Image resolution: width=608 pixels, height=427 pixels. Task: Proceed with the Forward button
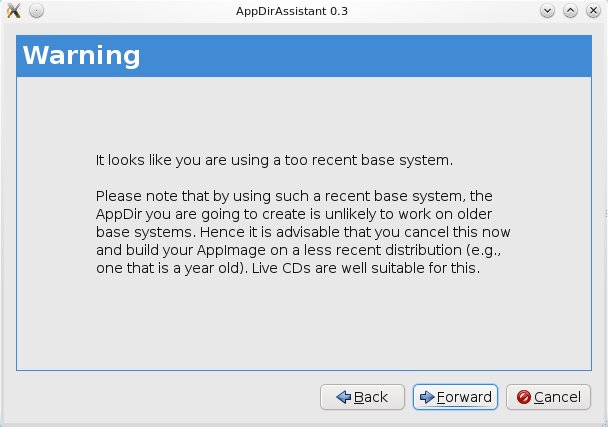click(455, 397)
